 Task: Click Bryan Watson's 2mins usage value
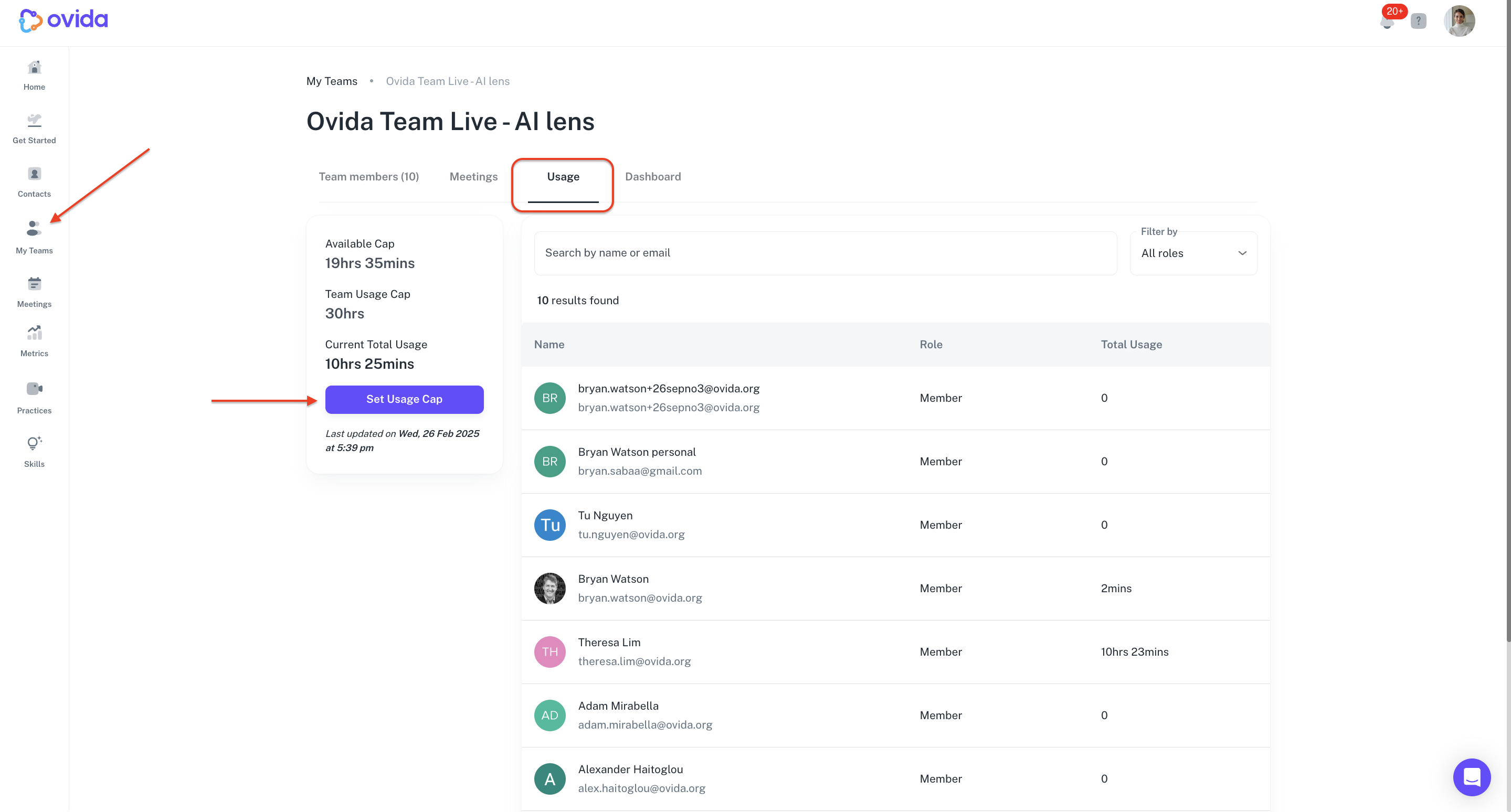click(x=1116, y=588)
